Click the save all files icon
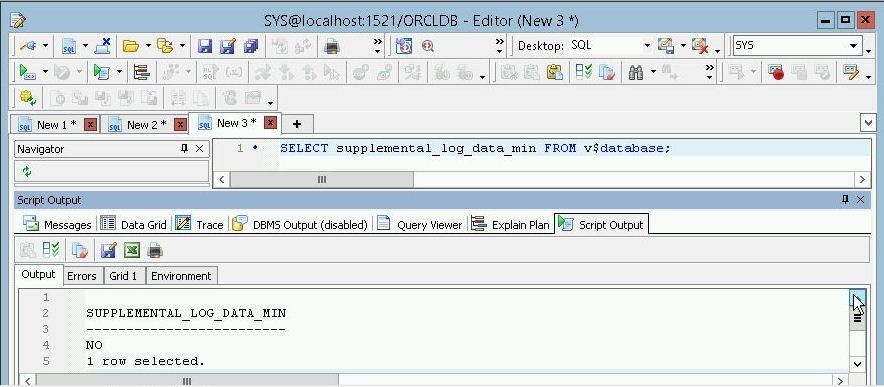This screenshot has height=387, width=884. [251, 46]
